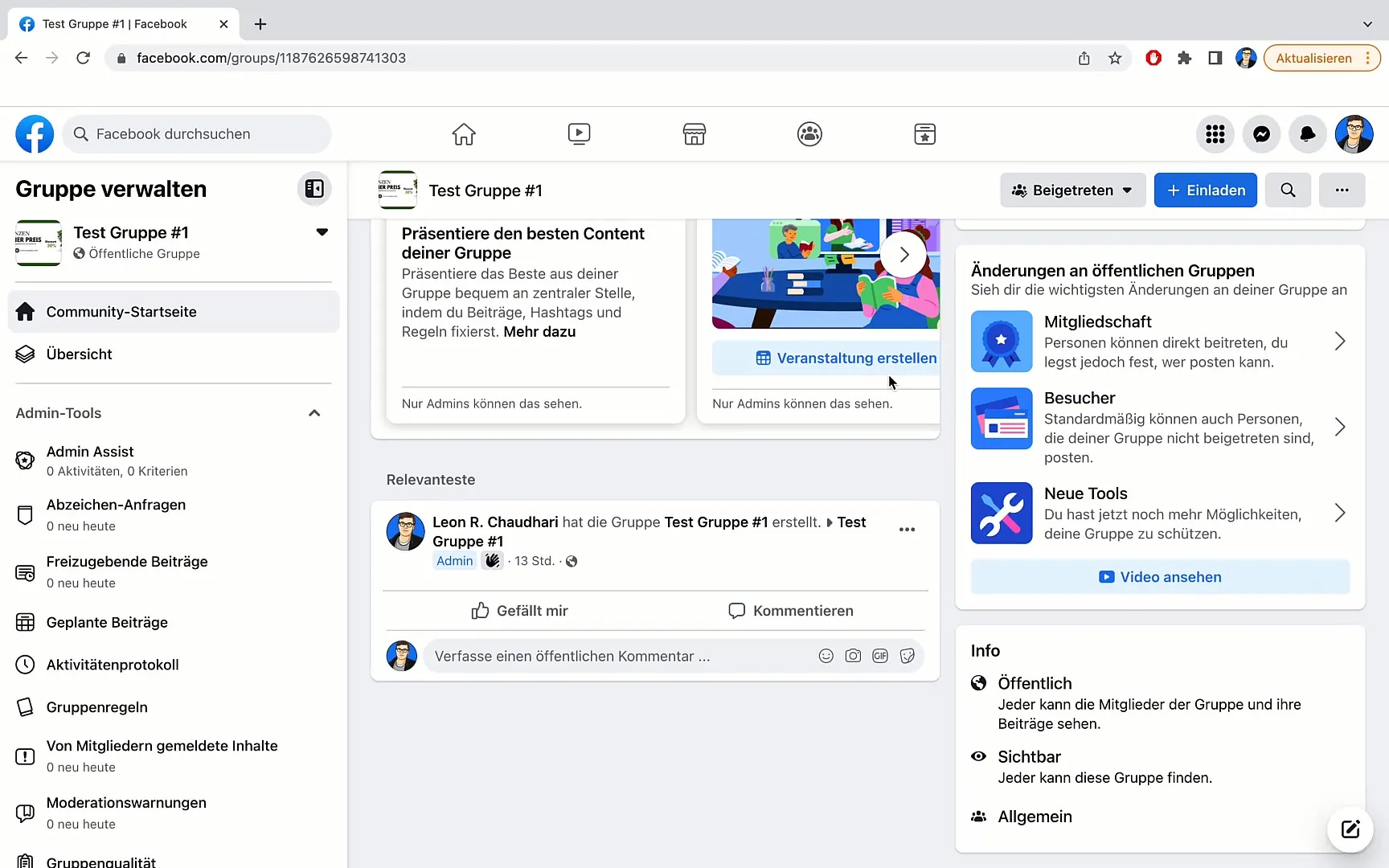Open Übersicht in sidebar

click(174, 354)
